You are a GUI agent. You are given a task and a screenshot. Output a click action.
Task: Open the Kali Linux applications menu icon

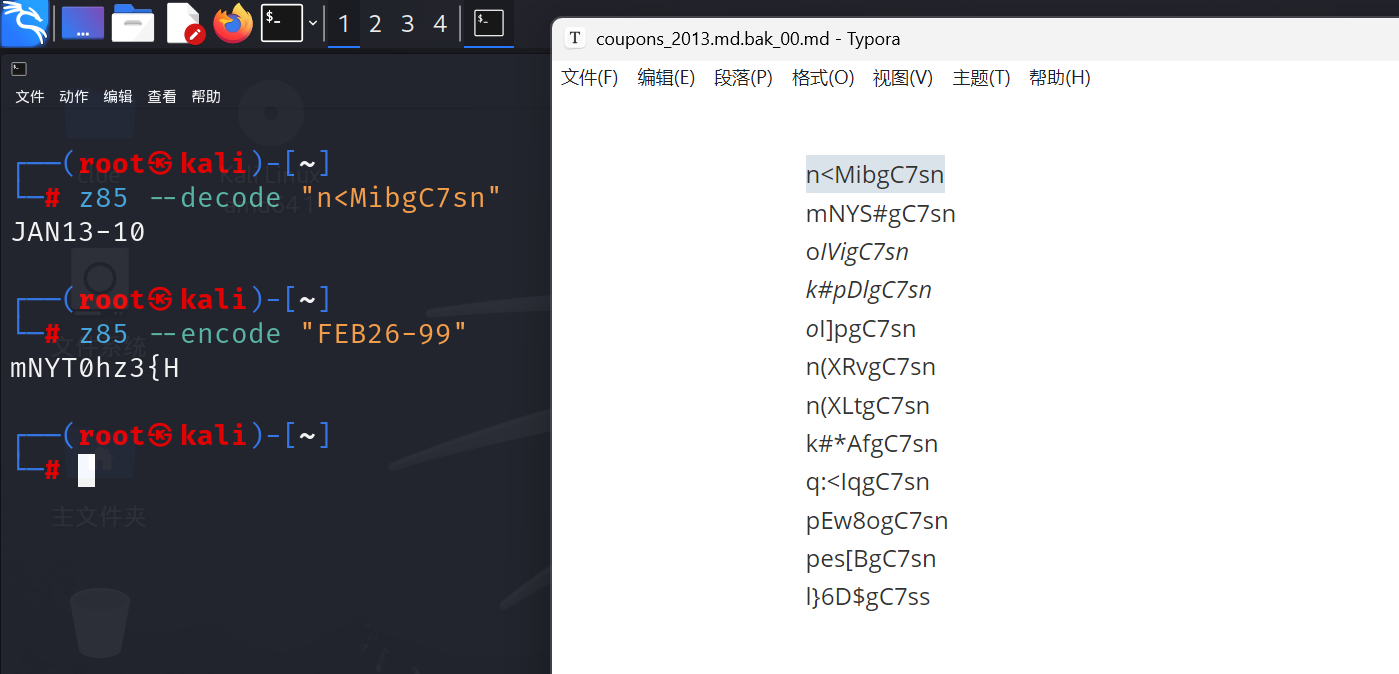[x=24, y=23]
